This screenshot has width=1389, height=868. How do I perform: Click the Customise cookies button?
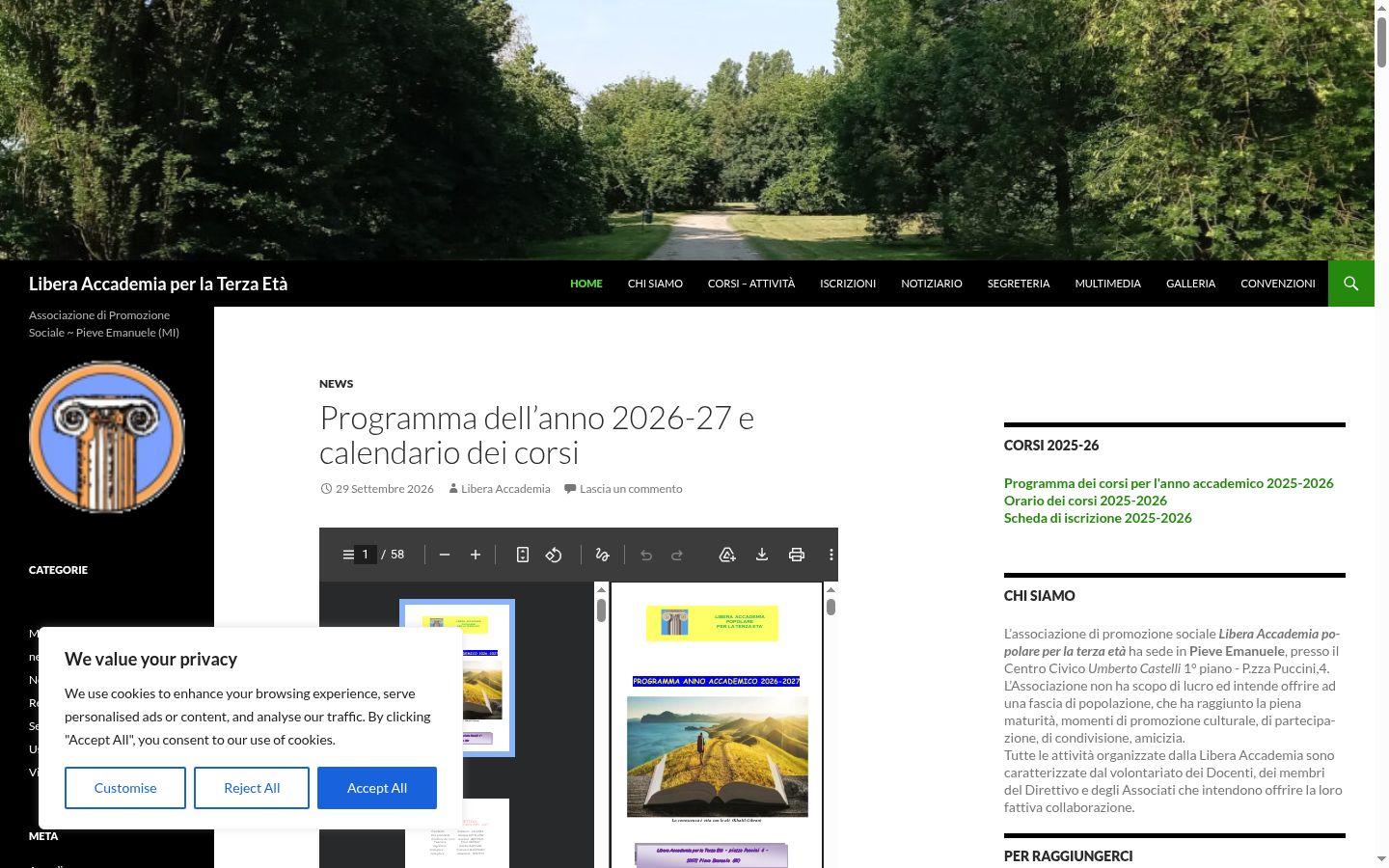click(x=125, y=788)
